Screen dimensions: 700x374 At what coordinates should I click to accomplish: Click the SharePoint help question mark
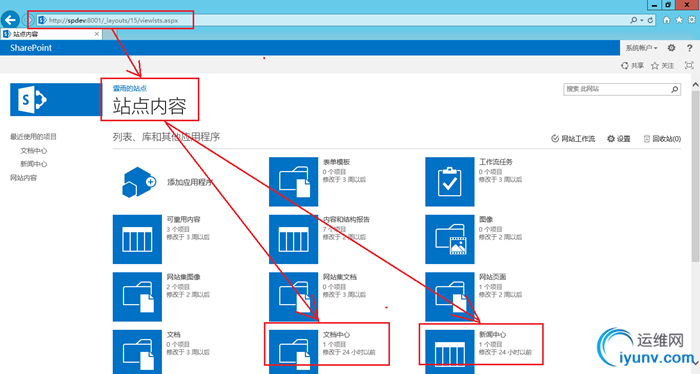[x=689, y=48]
